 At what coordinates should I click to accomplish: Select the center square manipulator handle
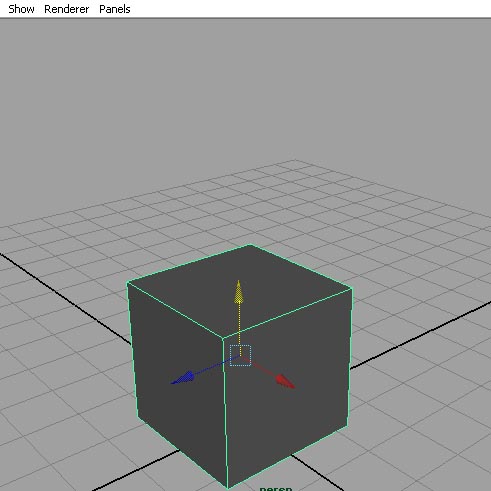[x=240, y=356]
